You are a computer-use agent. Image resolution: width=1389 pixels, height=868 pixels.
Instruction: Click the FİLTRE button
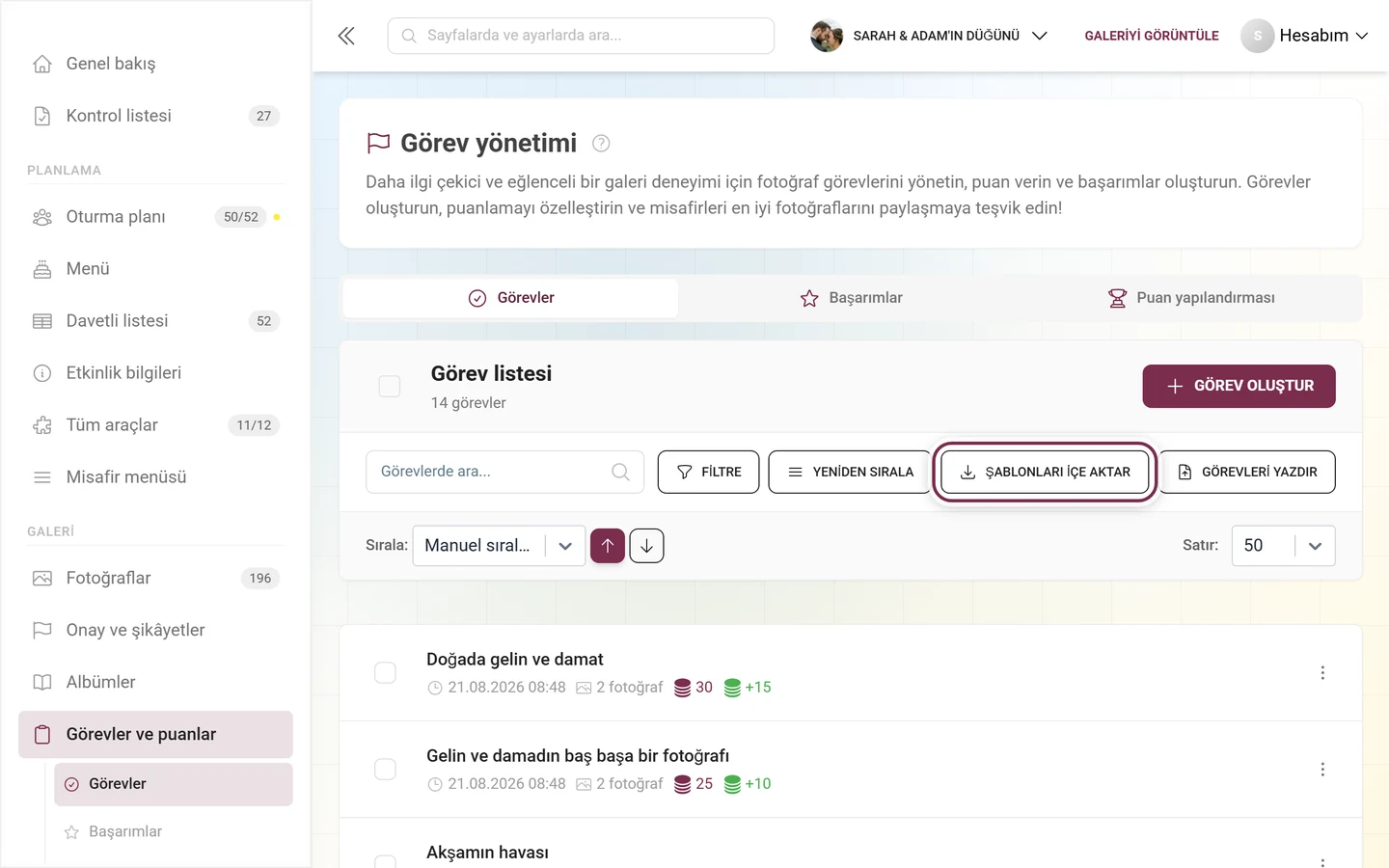[x=708, y=472]
